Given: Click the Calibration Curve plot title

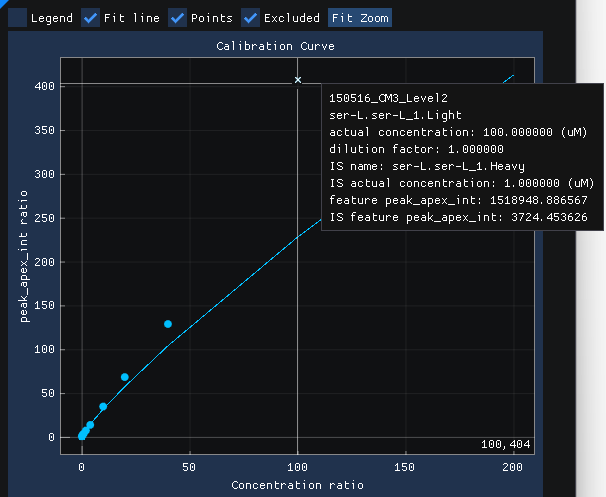Looking at the screenshot, I should pos(275,46).
